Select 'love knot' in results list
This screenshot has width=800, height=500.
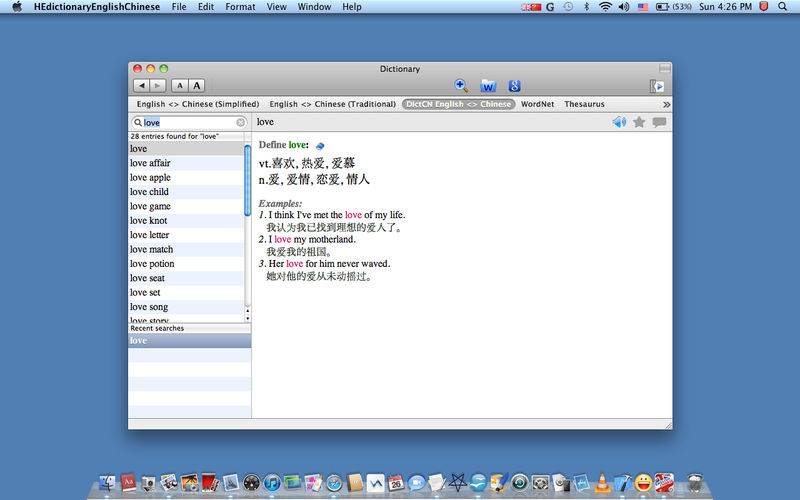(x=186, y=220)
